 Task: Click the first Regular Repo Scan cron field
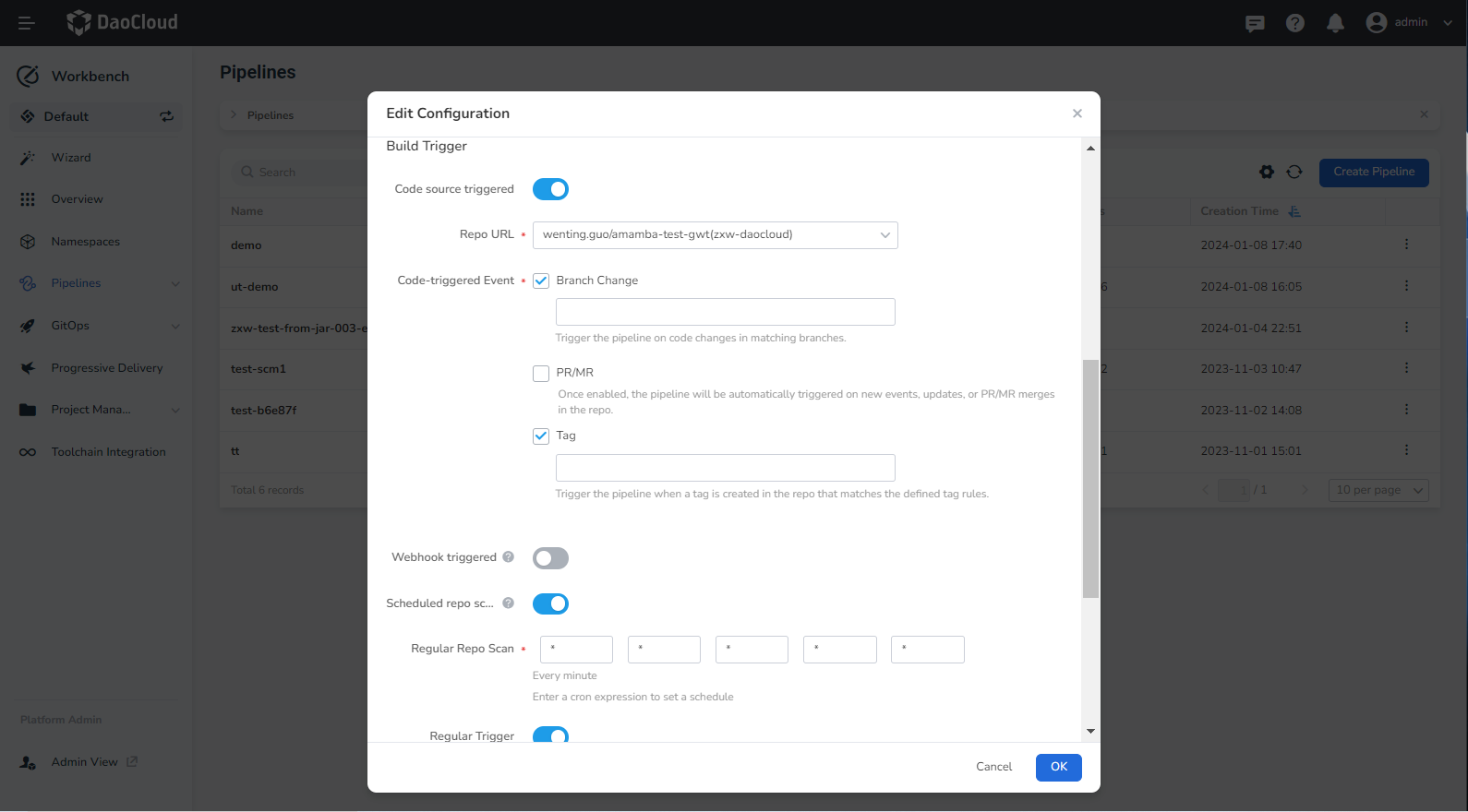coord(576,650)
